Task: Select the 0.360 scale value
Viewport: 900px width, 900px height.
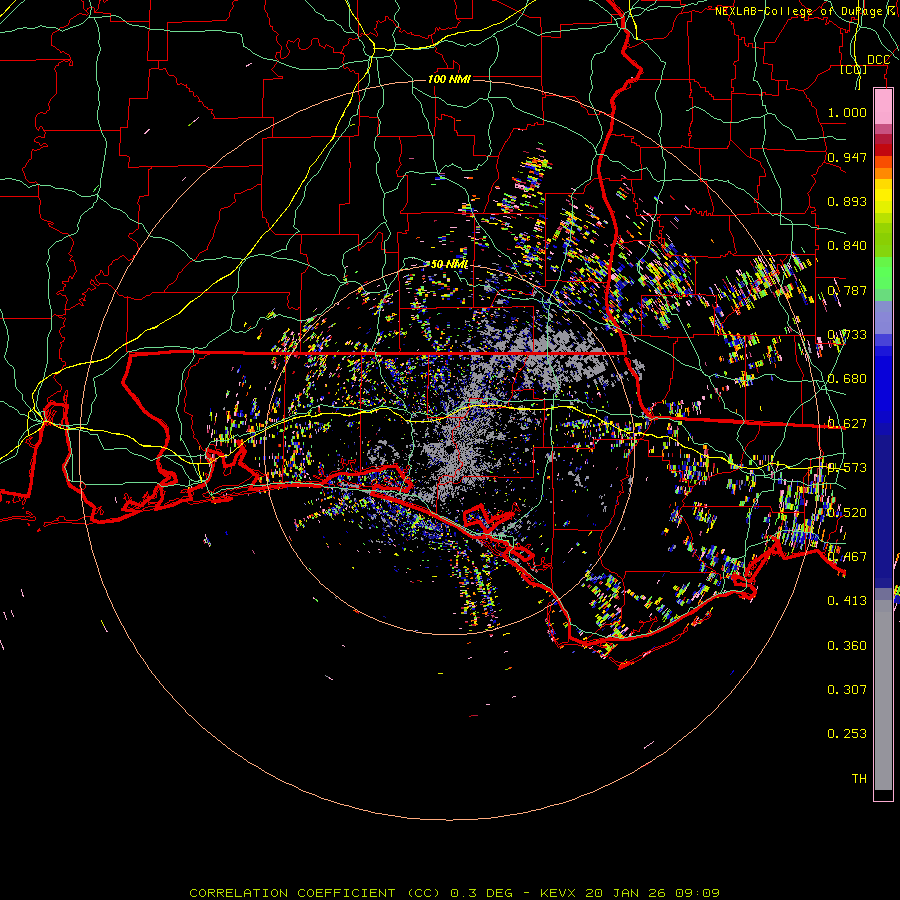Action: [x=847, y=646]
